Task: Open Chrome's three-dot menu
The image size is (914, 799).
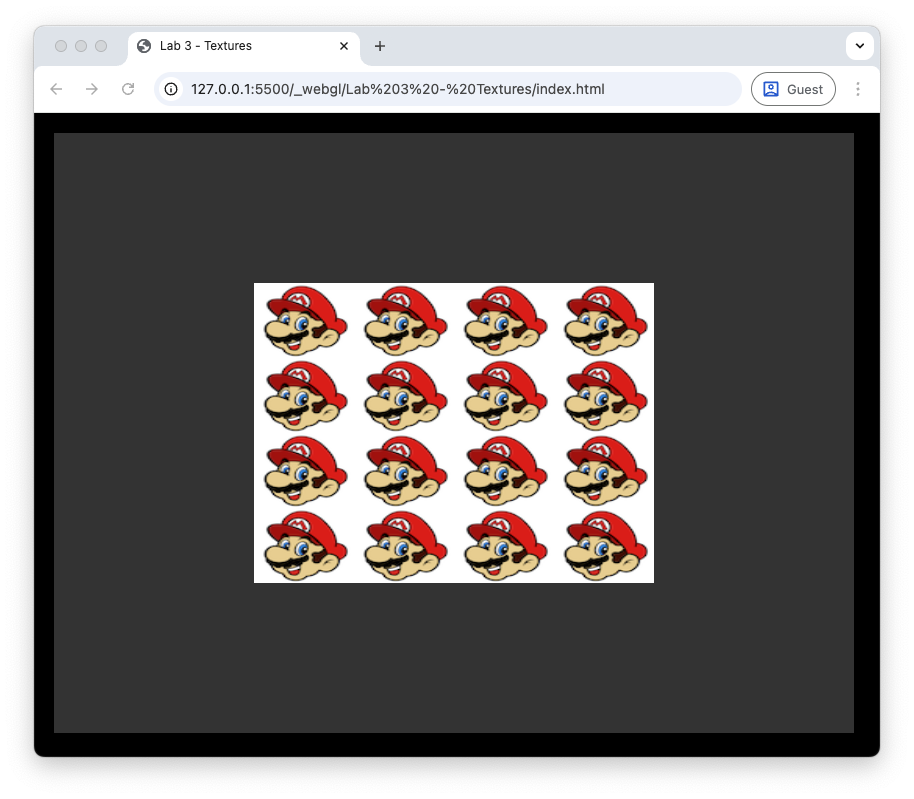Action: point(858,89)
